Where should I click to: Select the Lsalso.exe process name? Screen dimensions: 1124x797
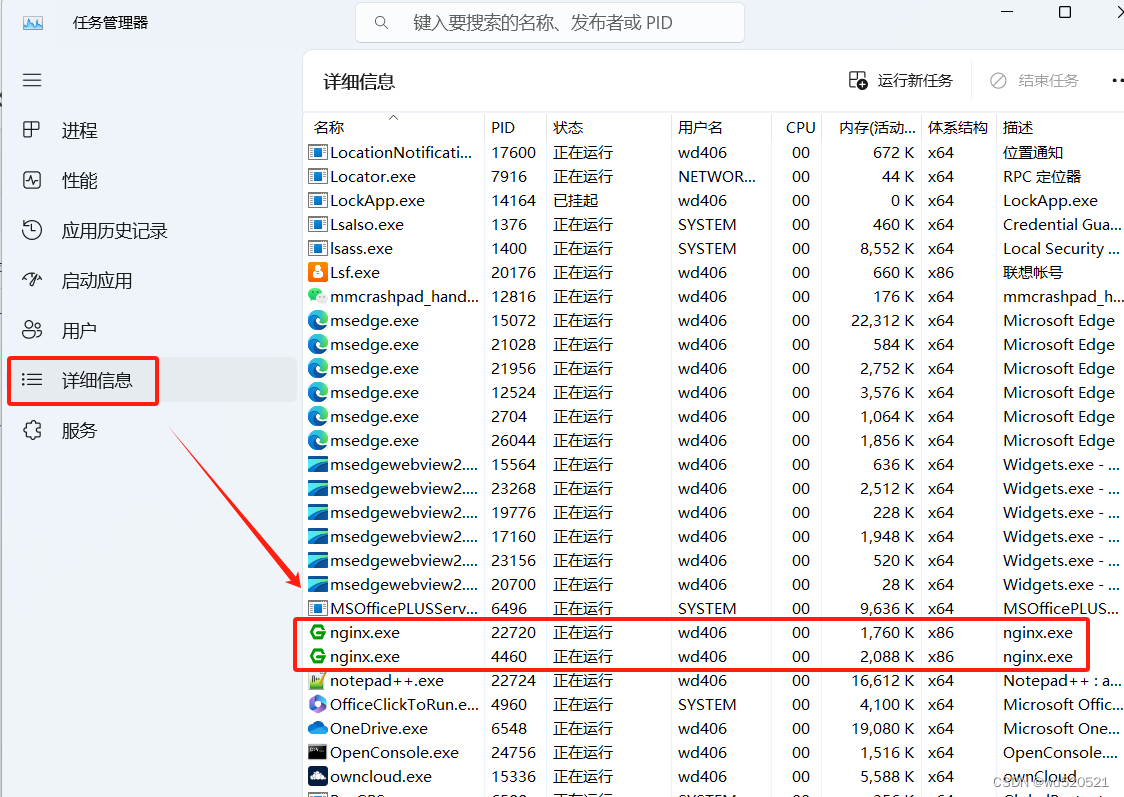(366, 224)
